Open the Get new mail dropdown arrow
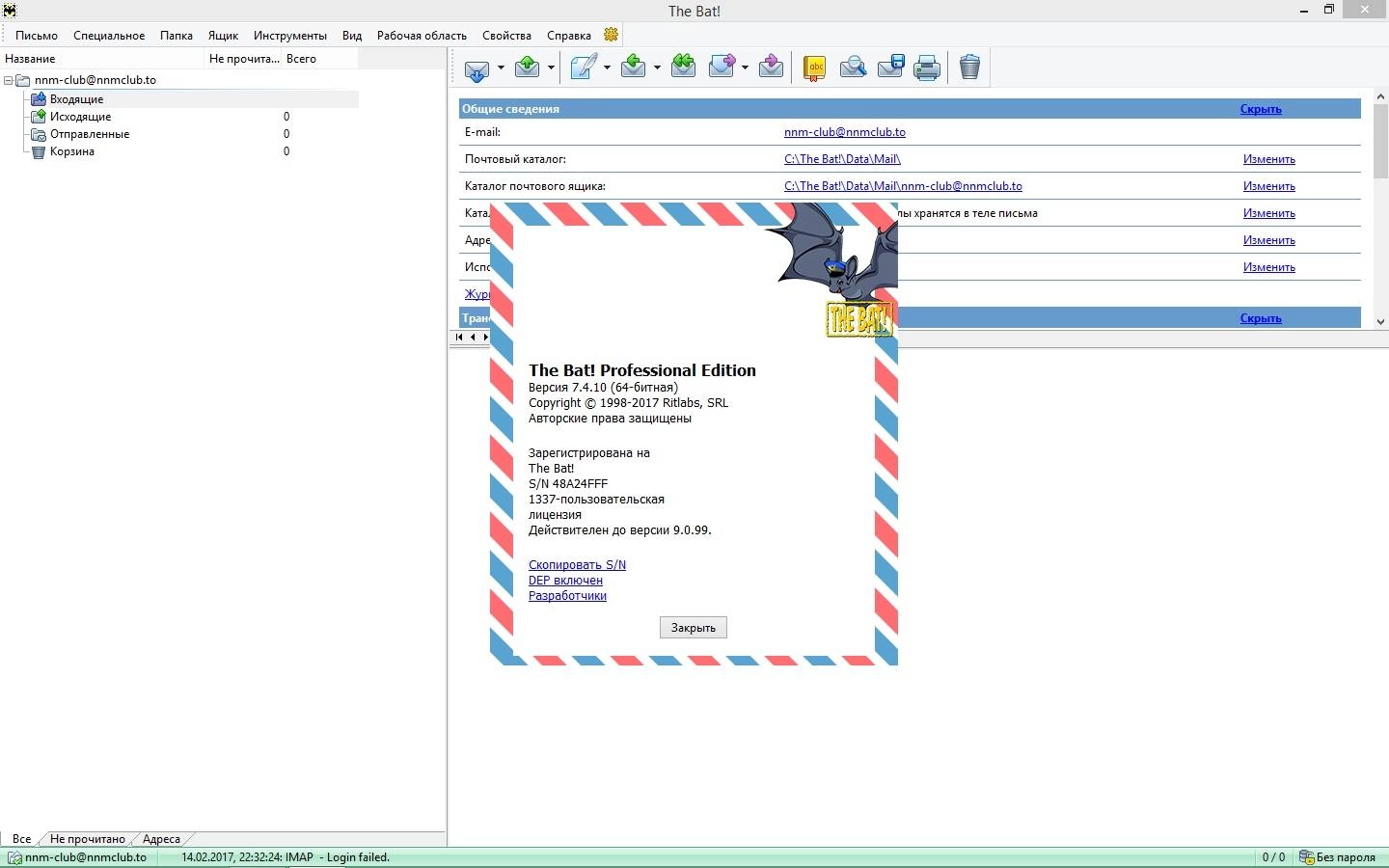The height and width of the screenshot is (868, 1389). point(501,68)
